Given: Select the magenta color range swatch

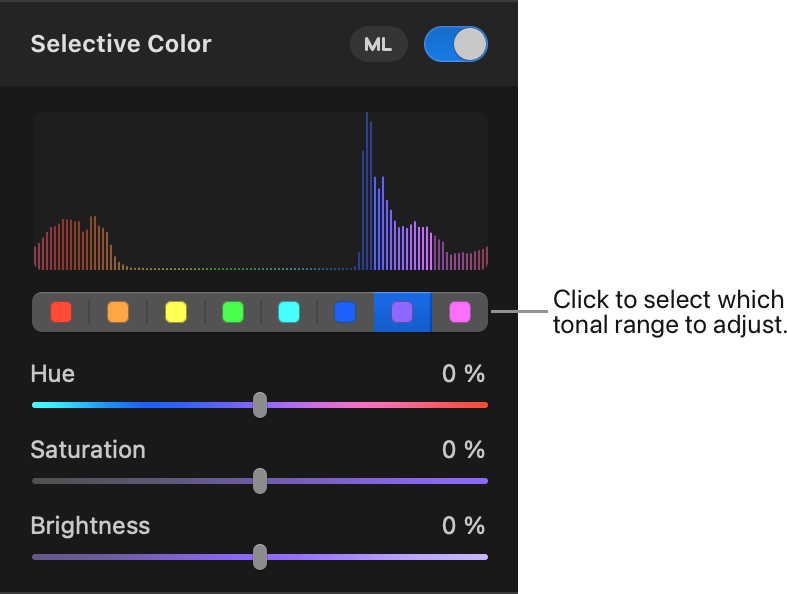Looking at the screenshot, I should click(460, 312).
